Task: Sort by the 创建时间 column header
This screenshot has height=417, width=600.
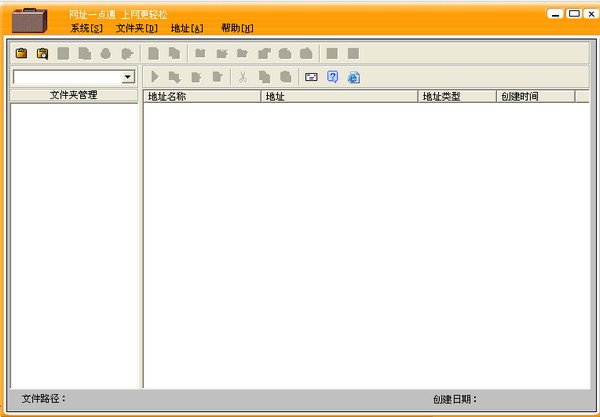Action: (x=535, y=96)
